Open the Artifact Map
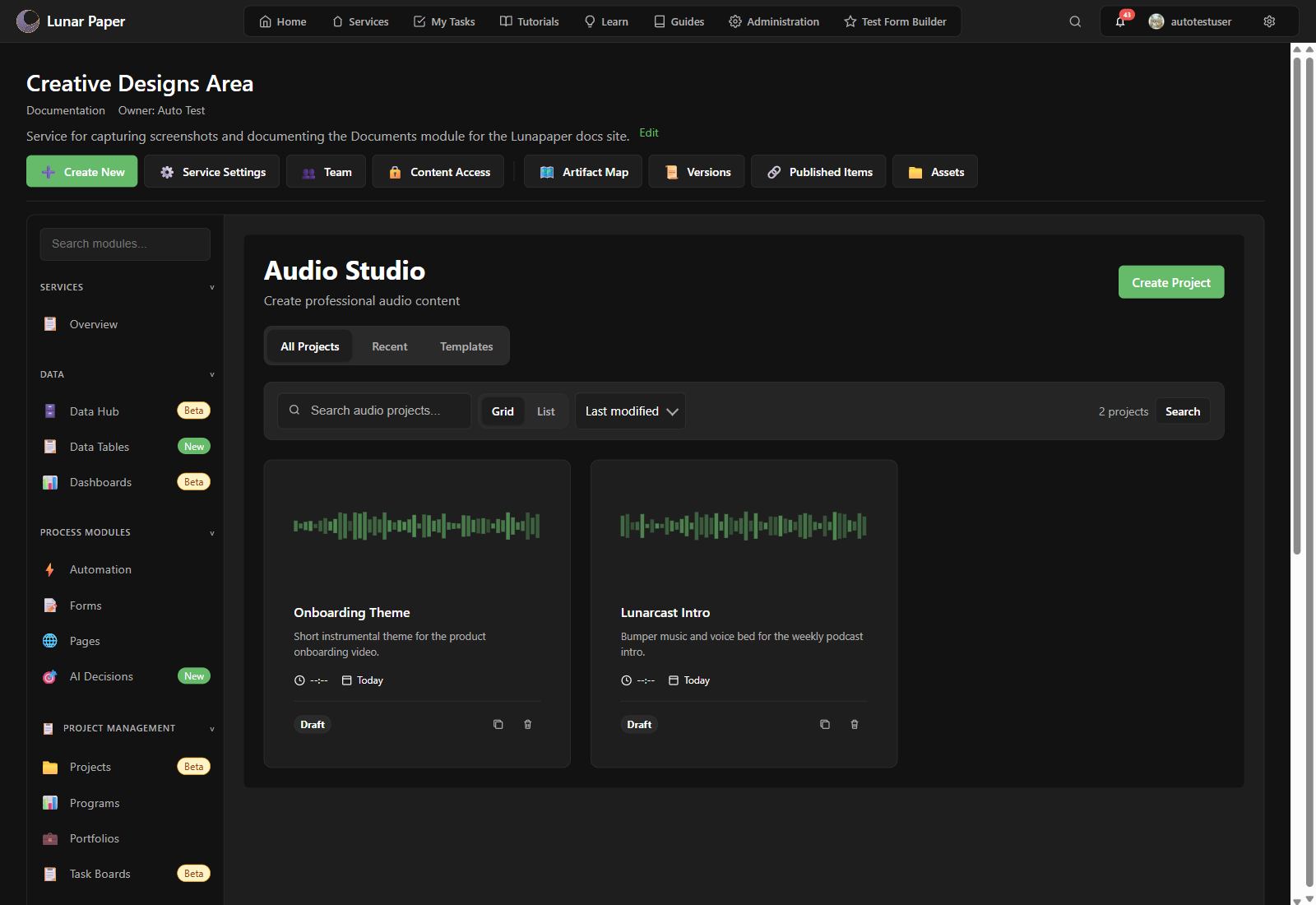 click(x=583, y=172)
